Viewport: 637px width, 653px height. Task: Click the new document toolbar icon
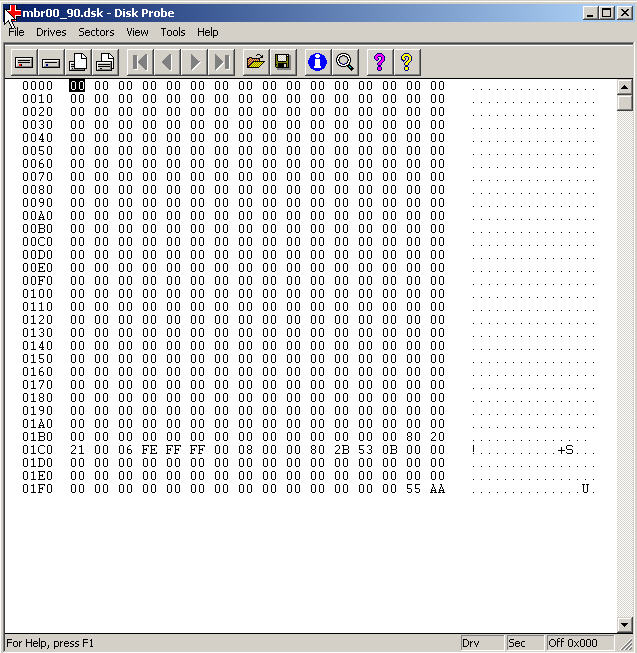[78, 62]
